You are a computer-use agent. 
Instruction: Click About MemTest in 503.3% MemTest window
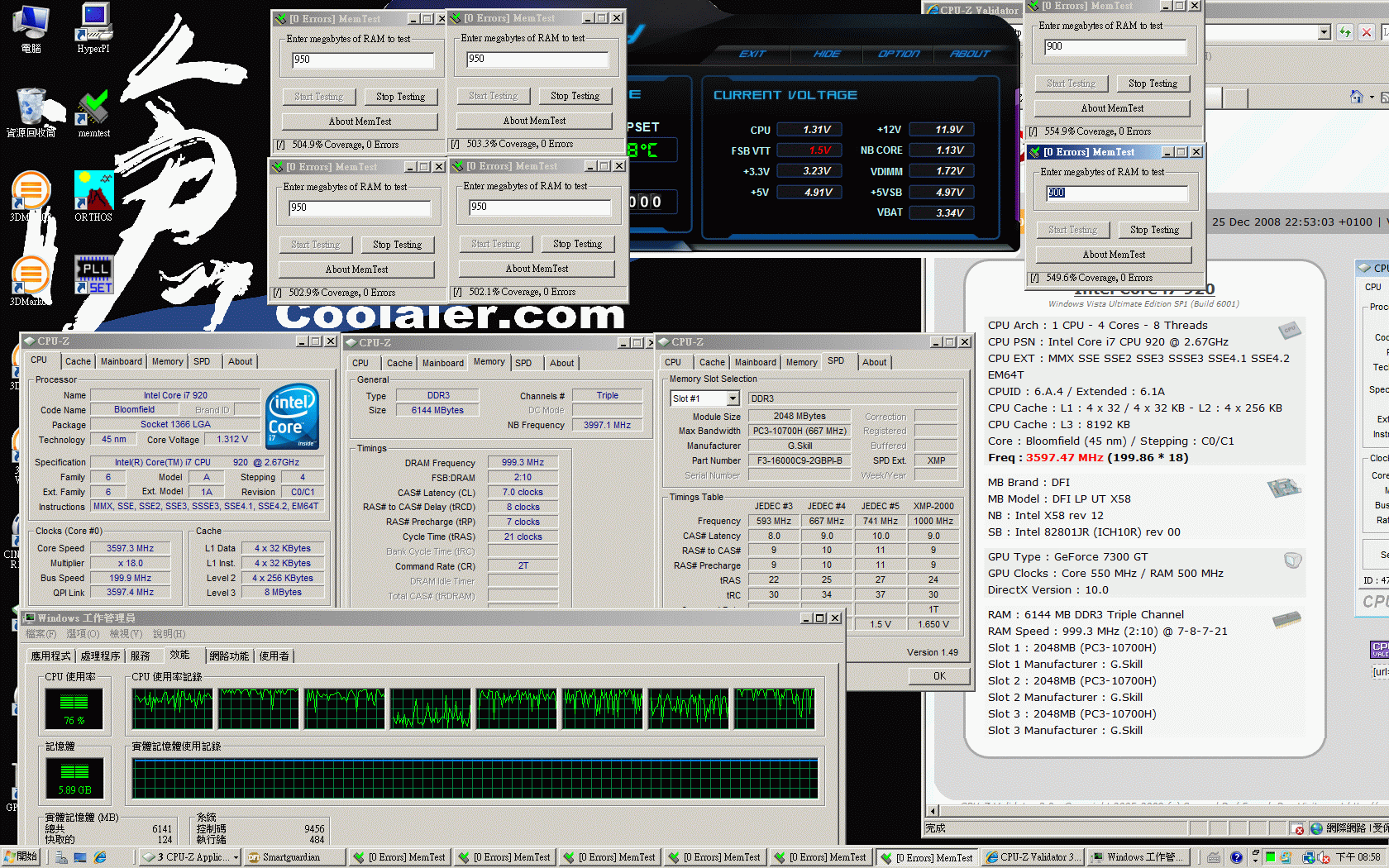click(534, 121)
